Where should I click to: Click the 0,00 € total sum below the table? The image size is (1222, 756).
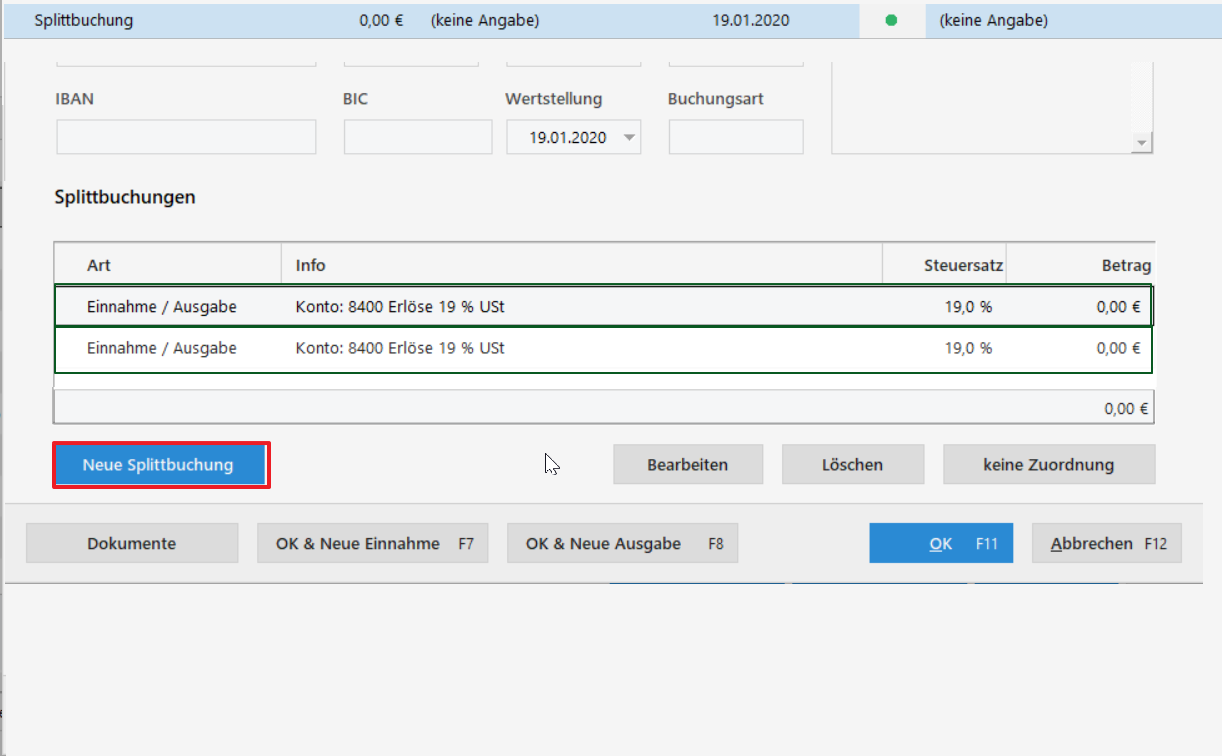coord(1126,408)
